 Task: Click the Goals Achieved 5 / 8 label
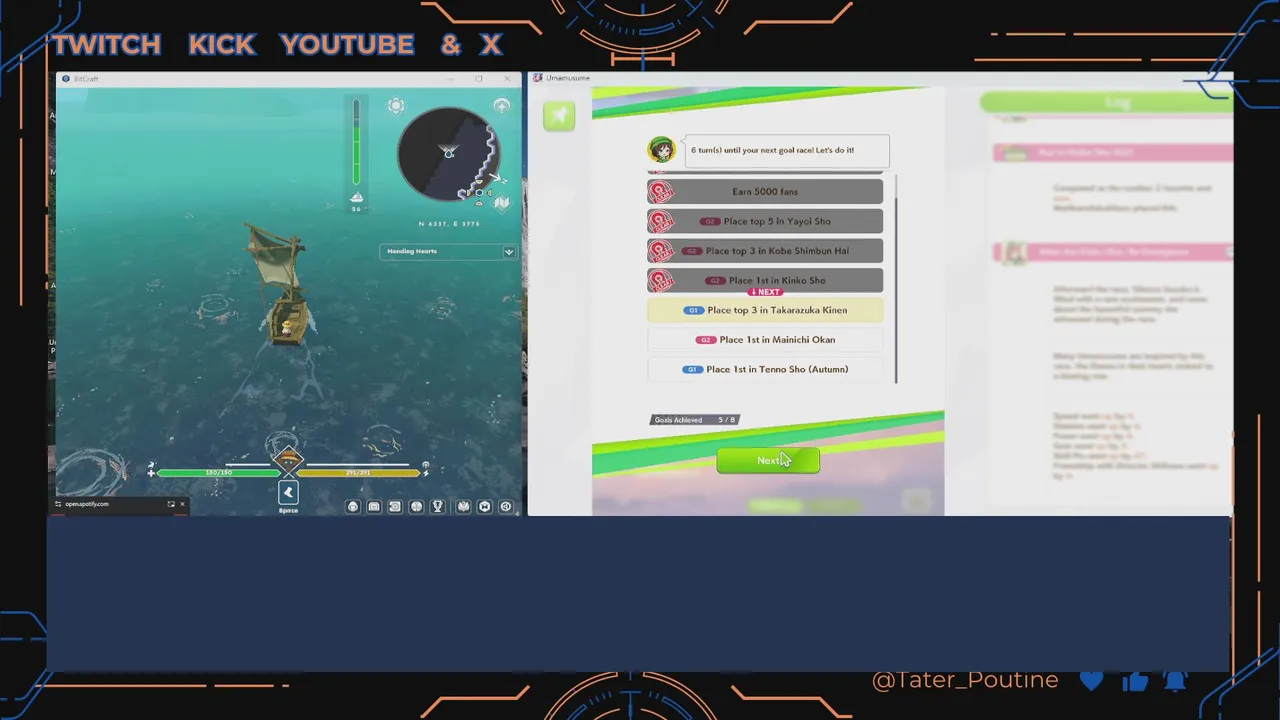(695, 420)
